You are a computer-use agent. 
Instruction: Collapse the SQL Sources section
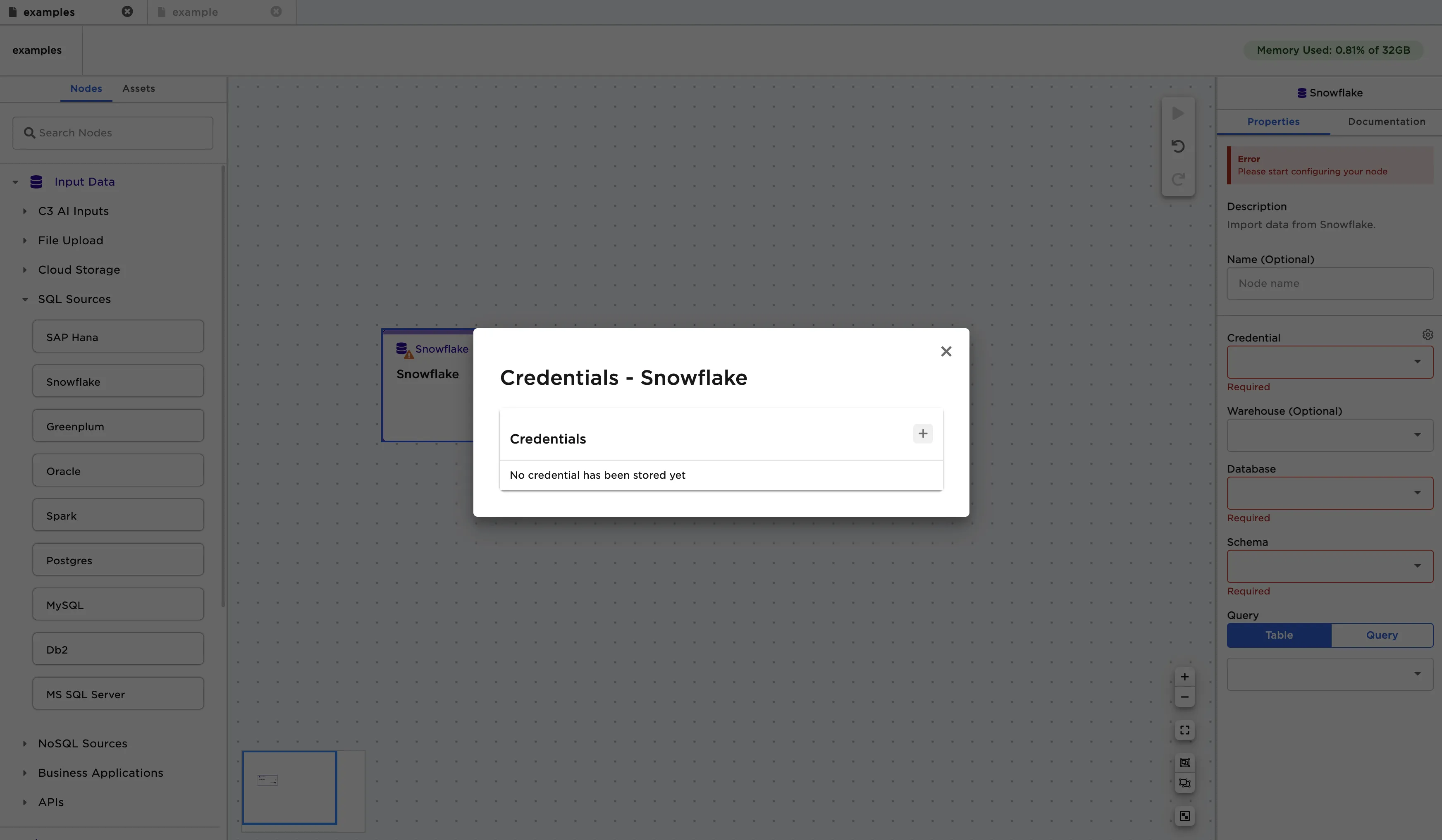click(x=25, y=299)
